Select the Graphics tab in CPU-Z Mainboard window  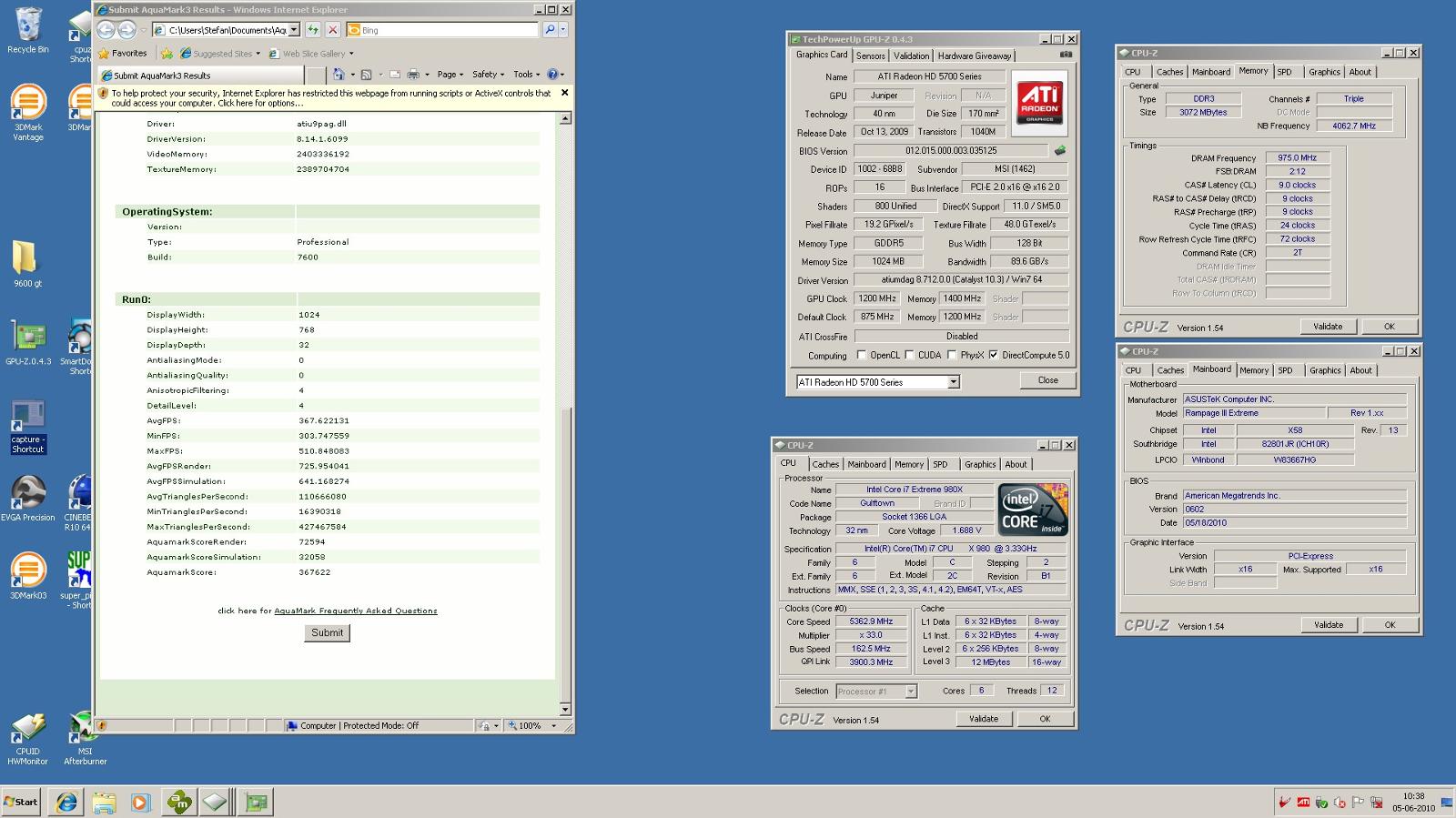click(x=1325, y=370)
